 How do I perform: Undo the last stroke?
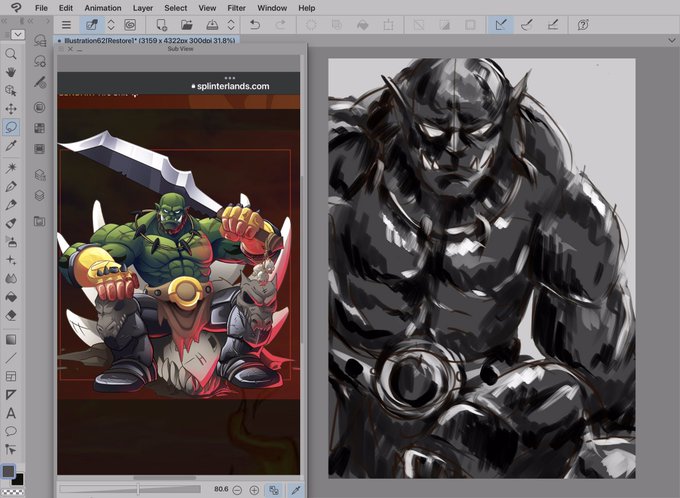point(255,25)
